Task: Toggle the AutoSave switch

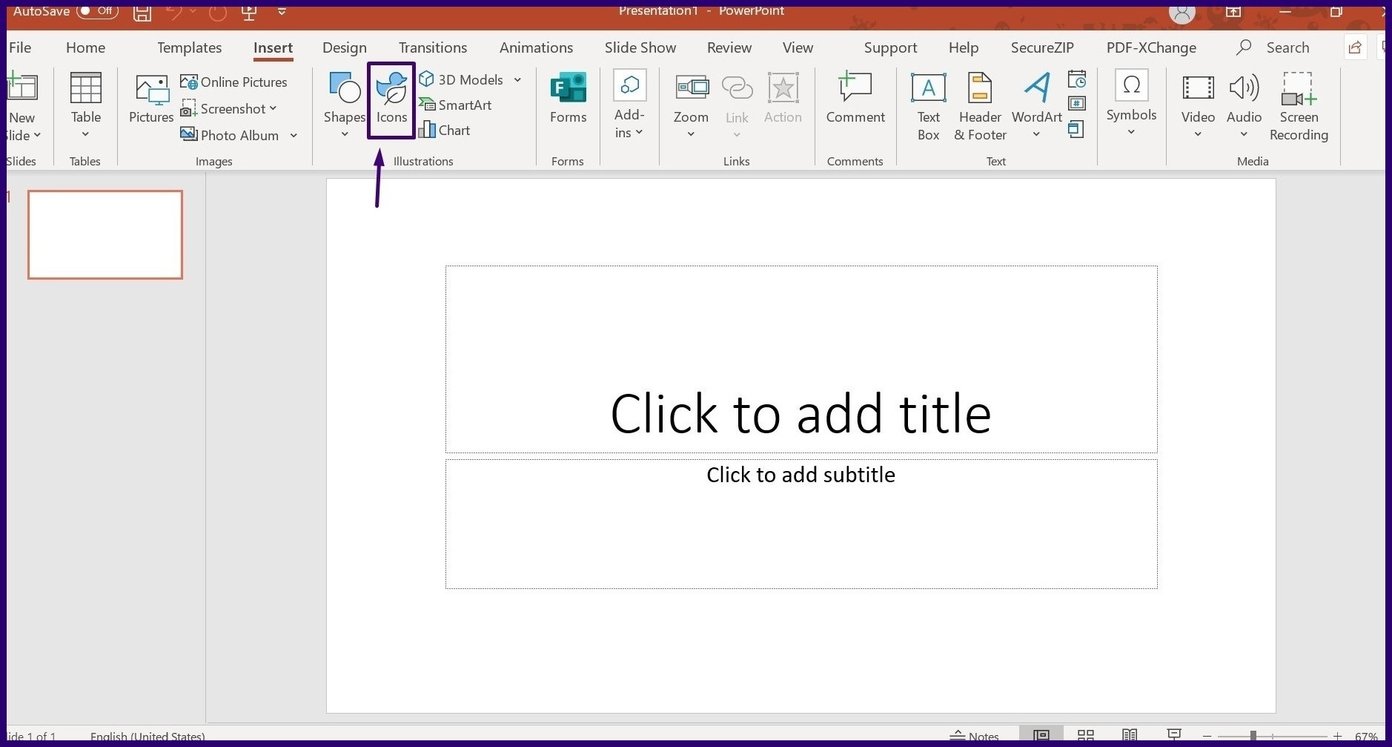Action: pos(97,11)
